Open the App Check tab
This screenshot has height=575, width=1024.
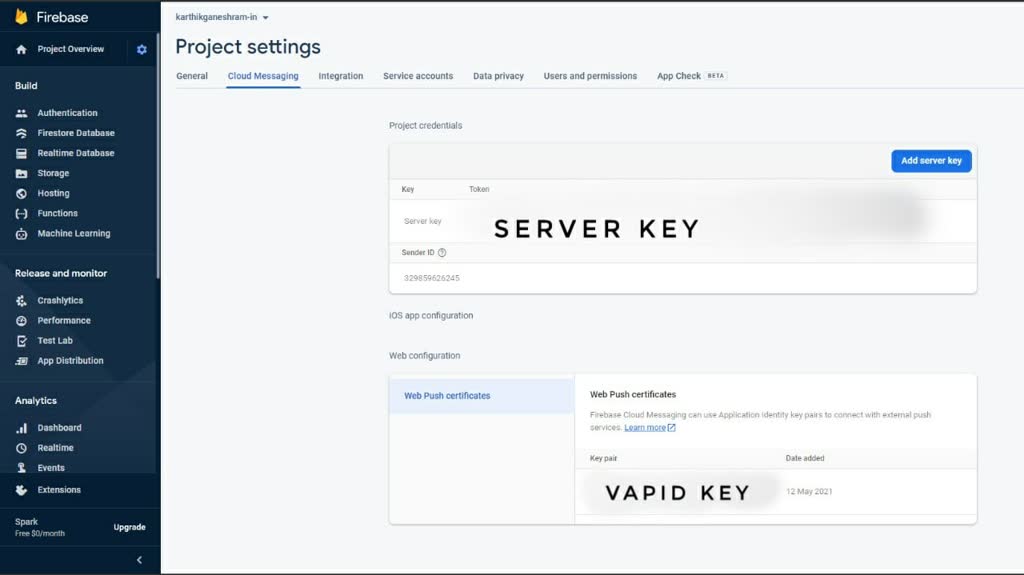tap(692, 76)
